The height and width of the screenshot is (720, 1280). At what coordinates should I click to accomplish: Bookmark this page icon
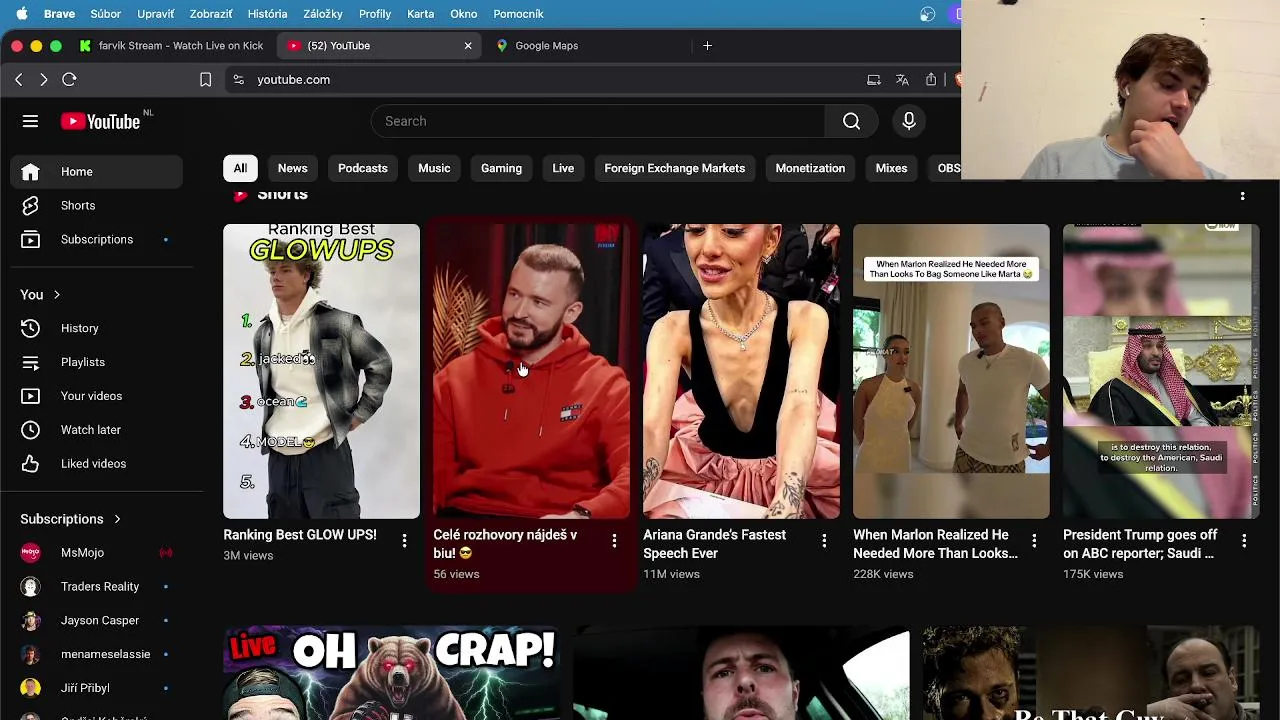point(205,79)
